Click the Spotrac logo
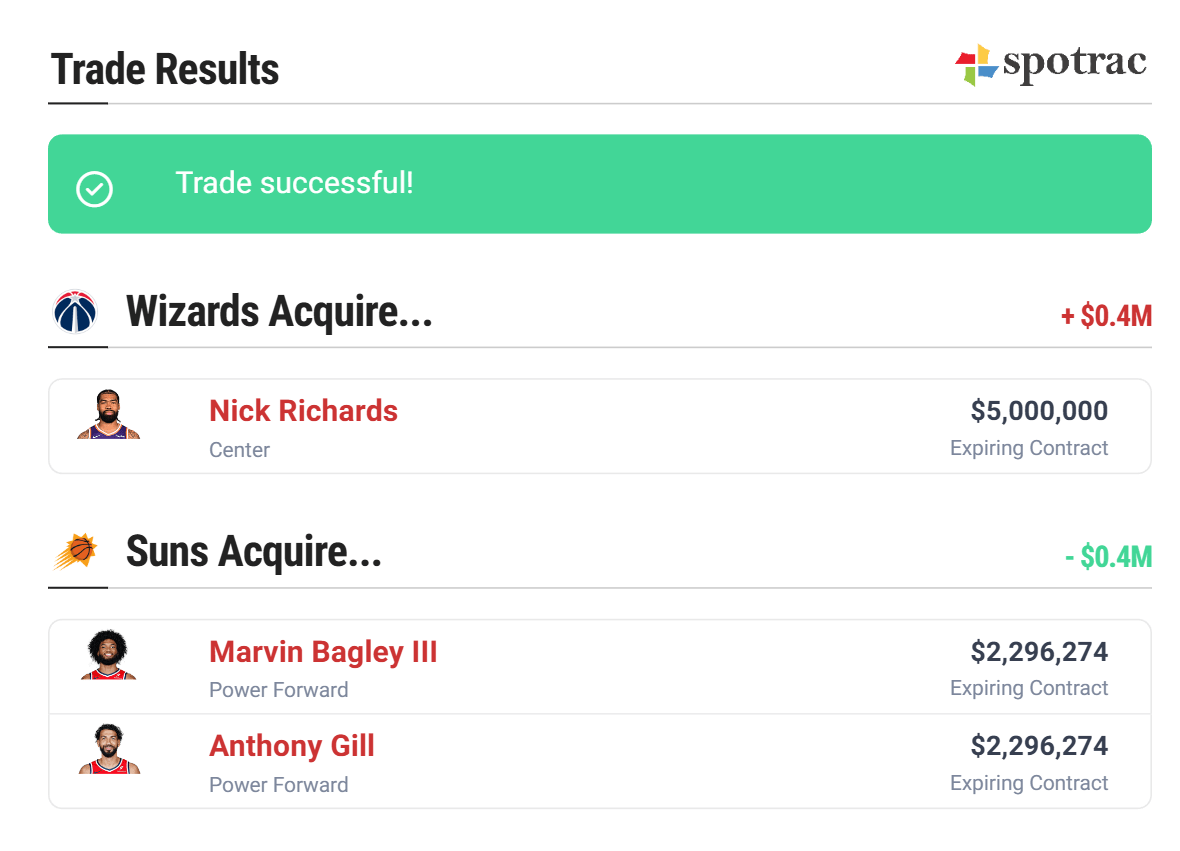 [1050, 65]
